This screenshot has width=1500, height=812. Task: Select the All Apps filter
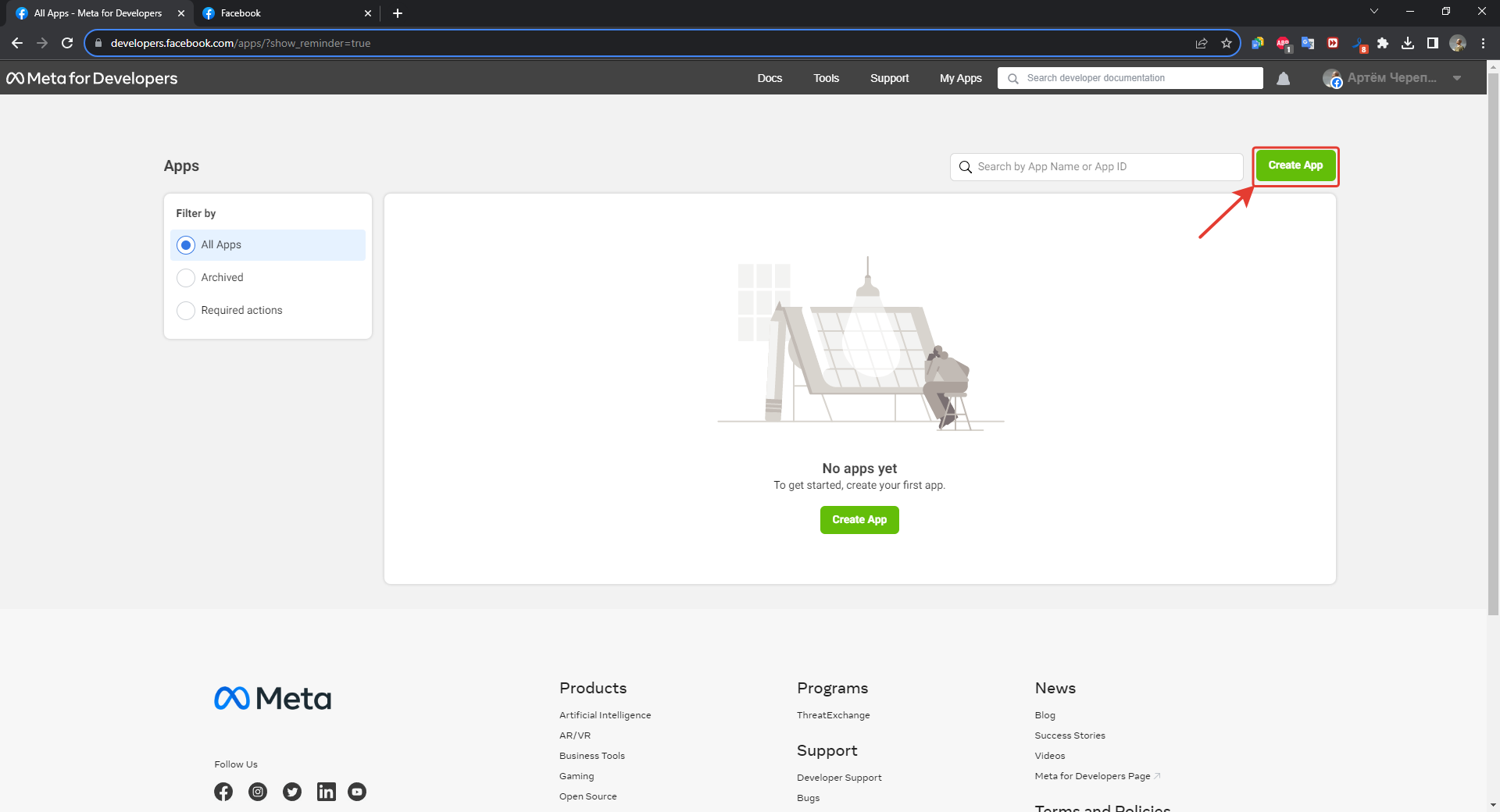click(x=186, y=245)
